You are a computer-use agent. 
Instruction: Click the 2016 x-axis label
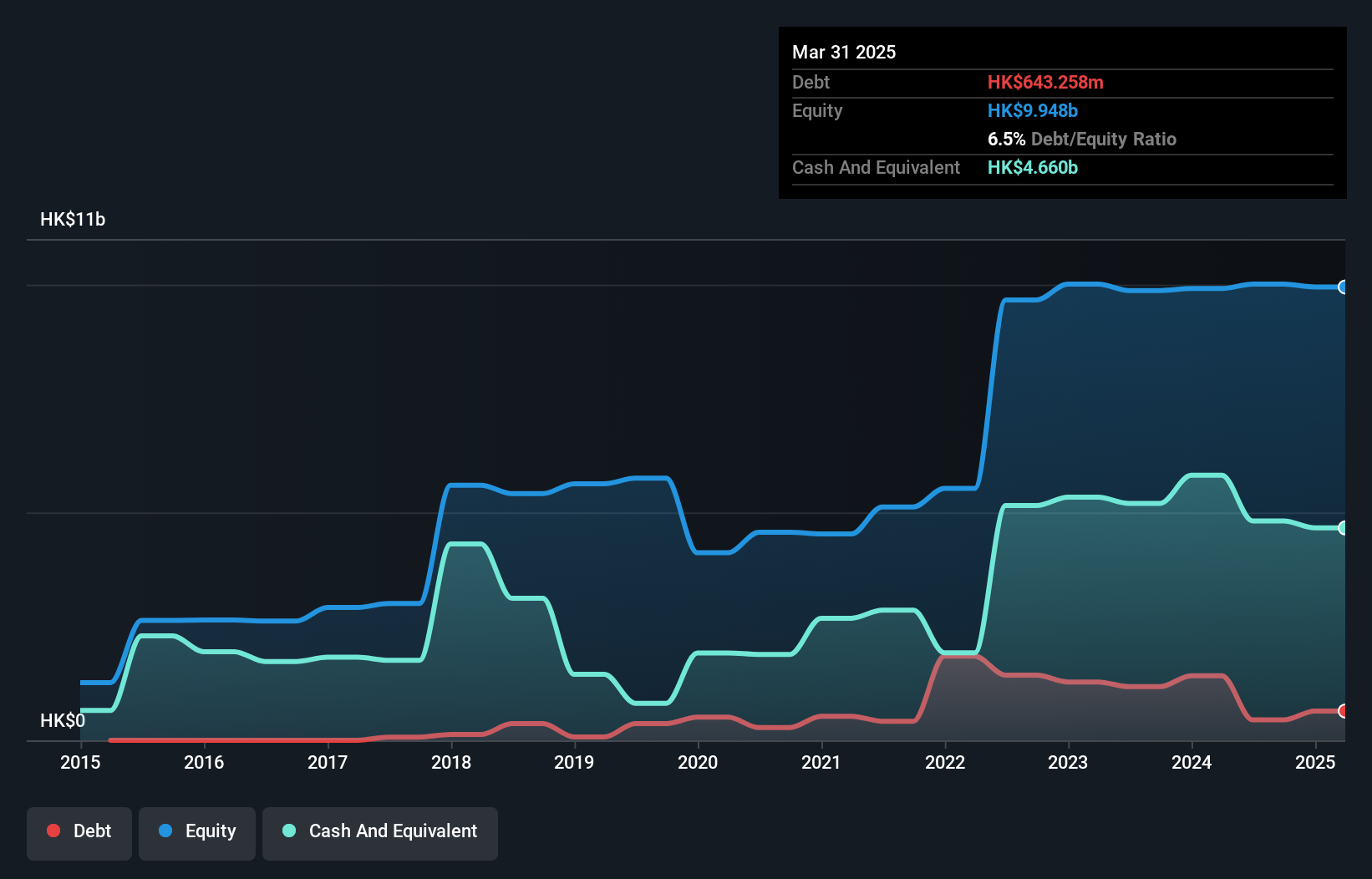pos(204,762)
